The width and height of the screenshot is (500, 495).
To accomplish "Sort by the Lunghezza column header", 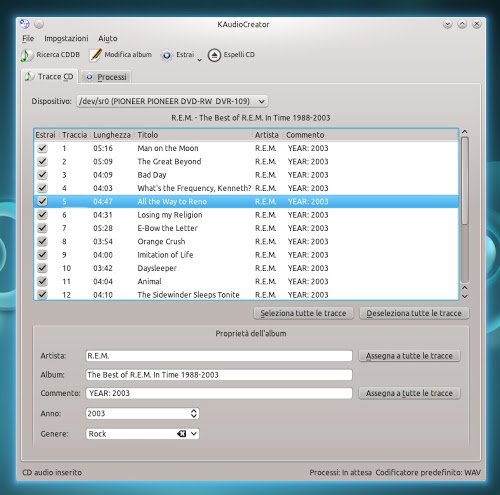I will click(x=112, y=135).
